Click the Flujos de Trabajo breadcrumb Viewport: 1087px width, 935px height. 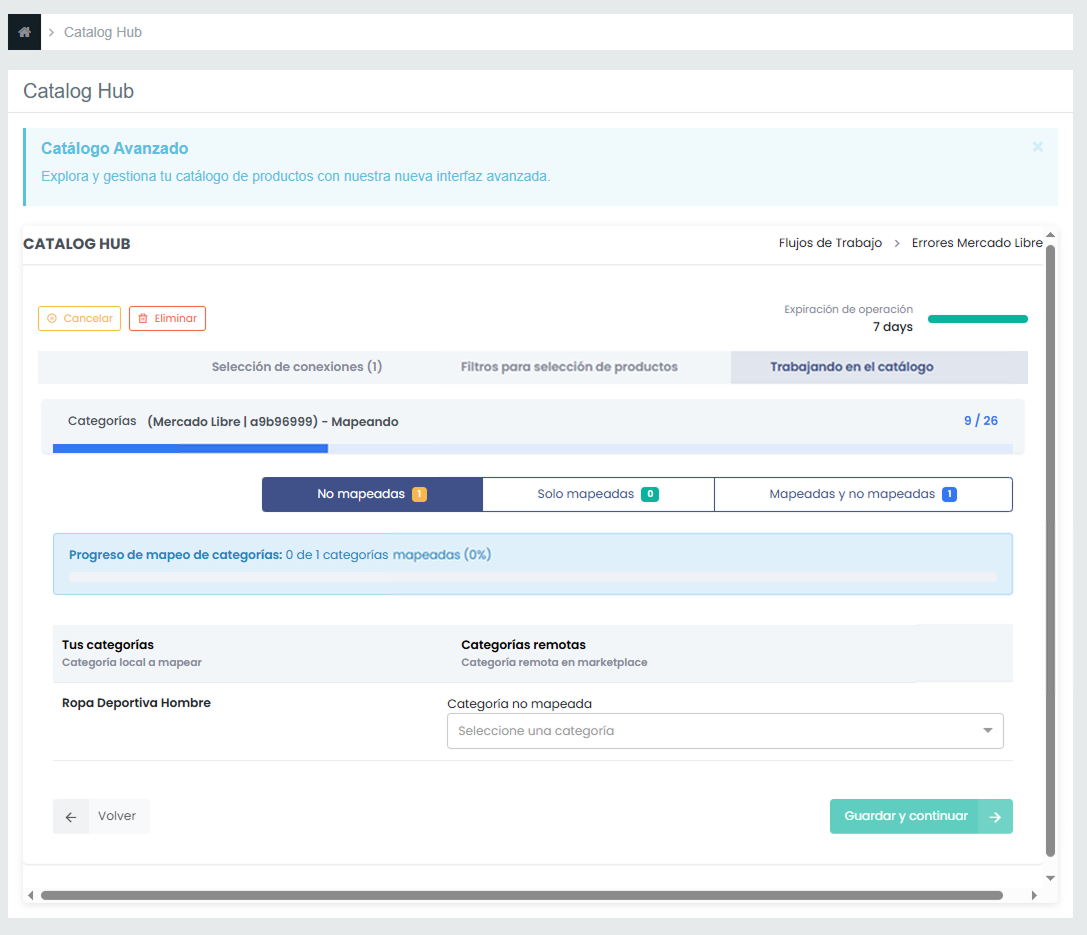(x=830, y=243)
